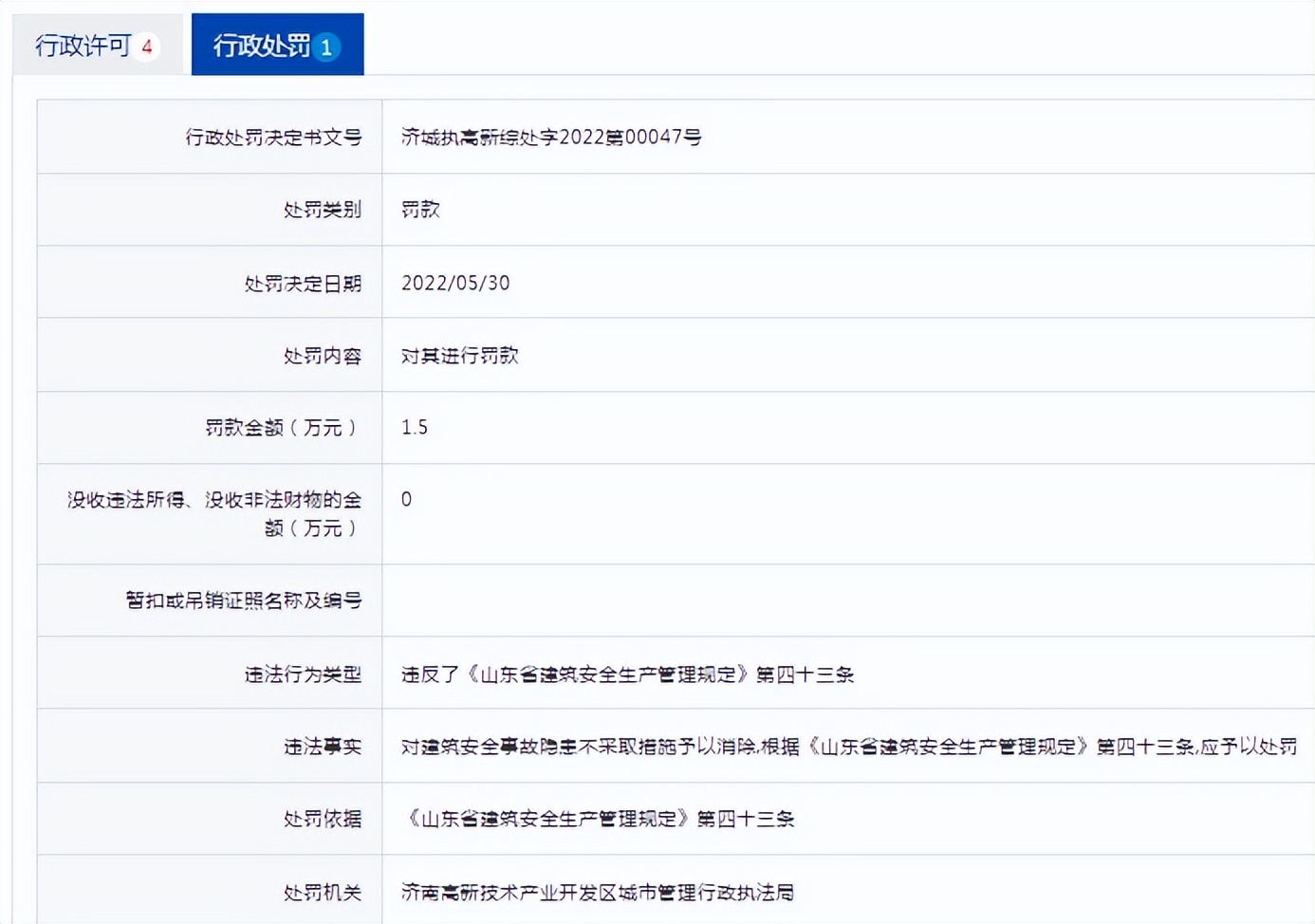1315x924 pixels.
Task: Select the fine amount 1.5
Action: pyautogui.click(x=415, y=427)
